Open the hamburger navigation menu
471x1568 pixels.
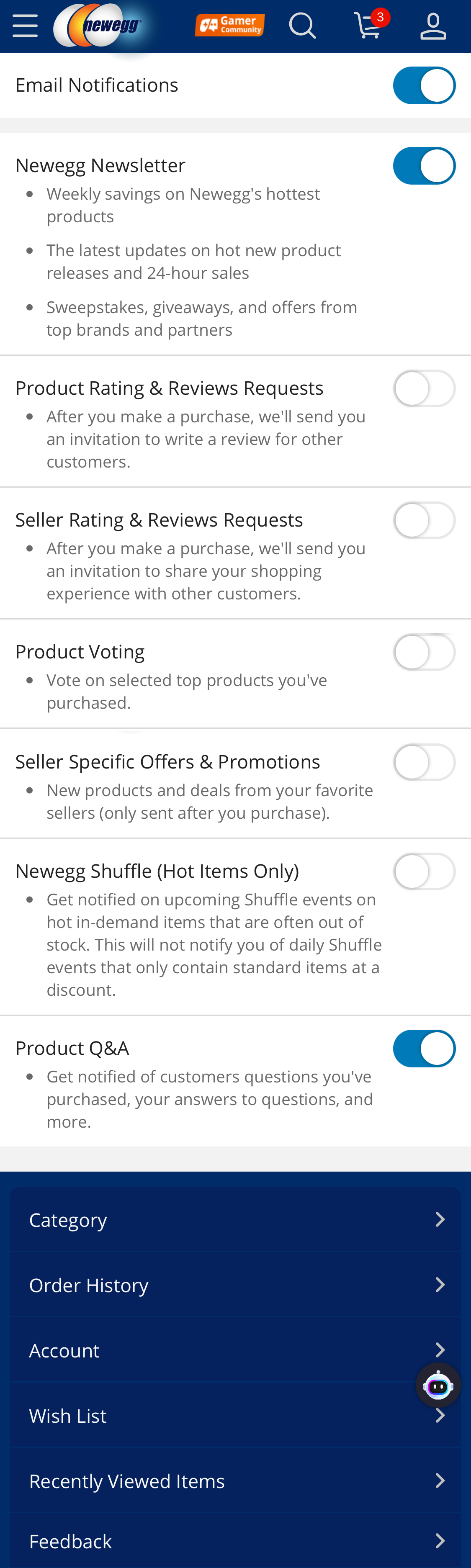click(x=25, y=26)
